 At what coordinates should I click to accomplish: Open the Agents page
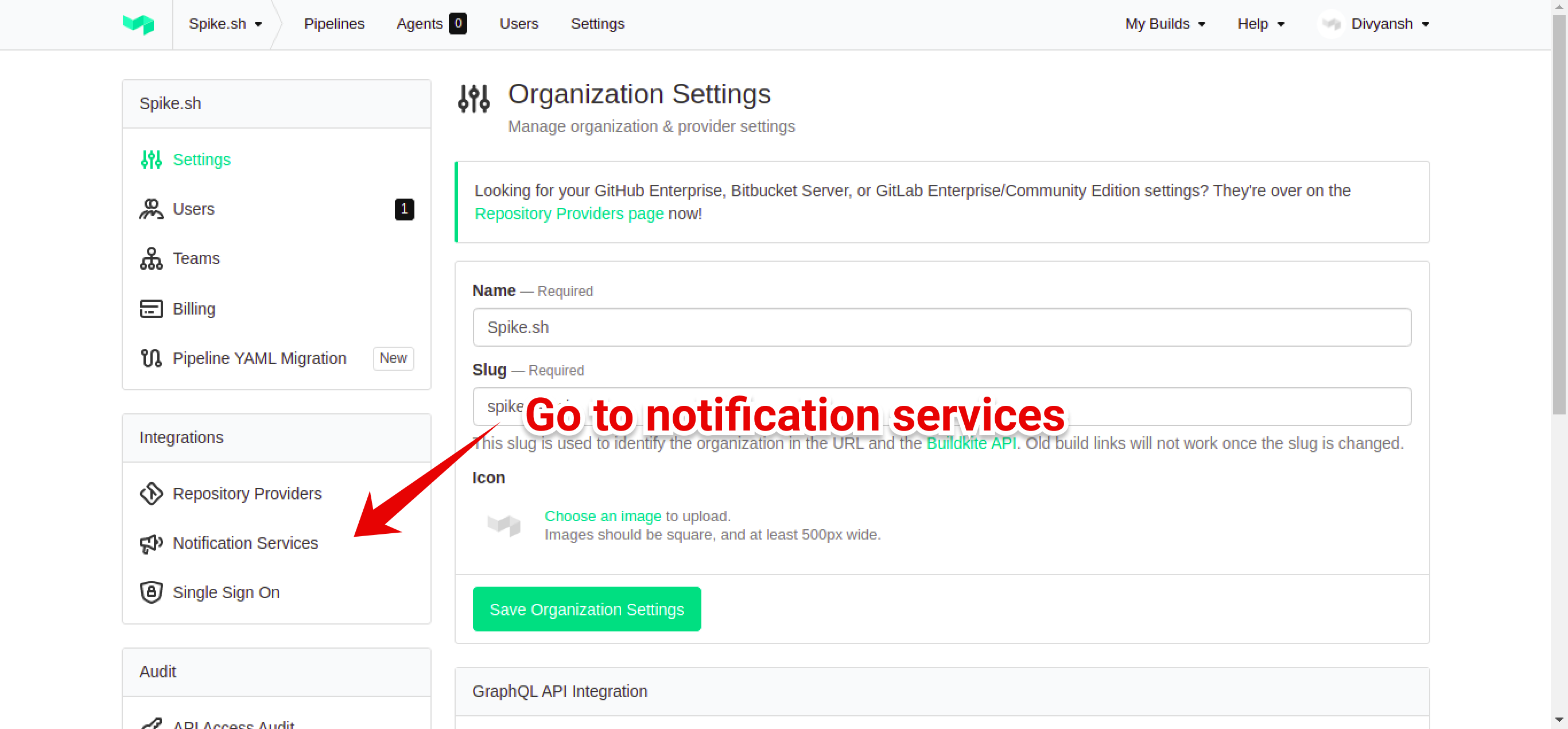point(420,24)
